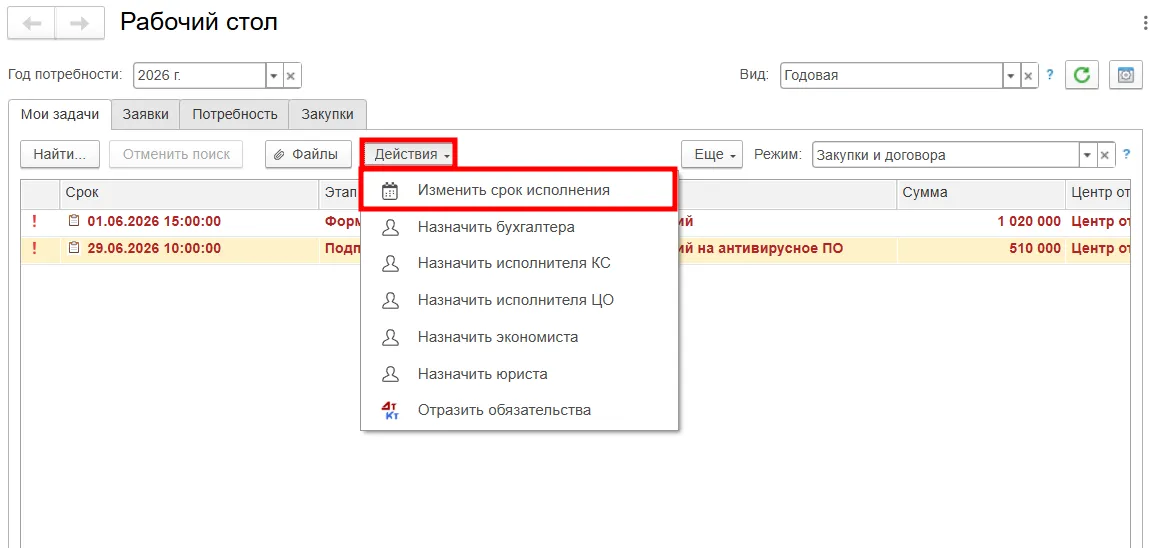Open the three-dot menu at top right
The width and height of the screenshot is (1150, 548).
coord(1145,23)
